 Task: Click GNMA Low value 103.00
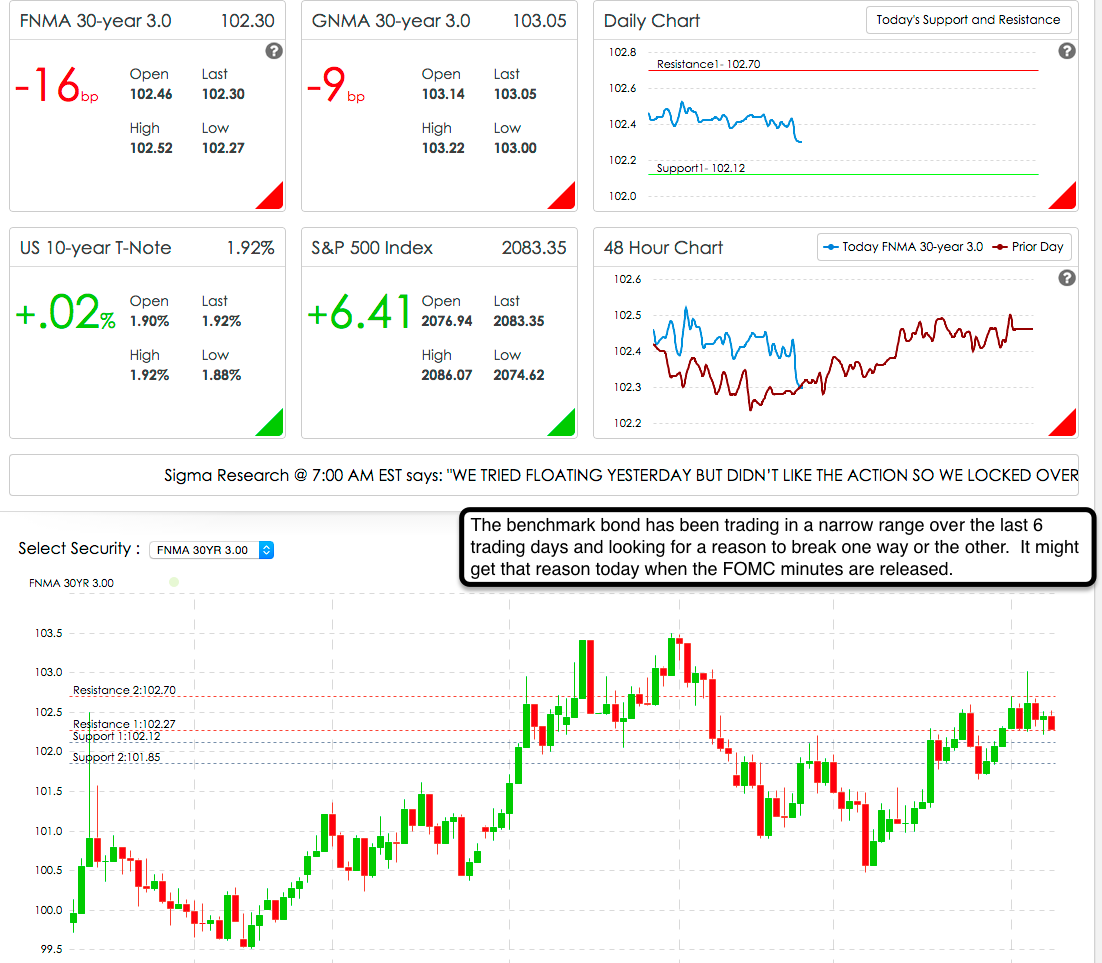click(514, 148)
